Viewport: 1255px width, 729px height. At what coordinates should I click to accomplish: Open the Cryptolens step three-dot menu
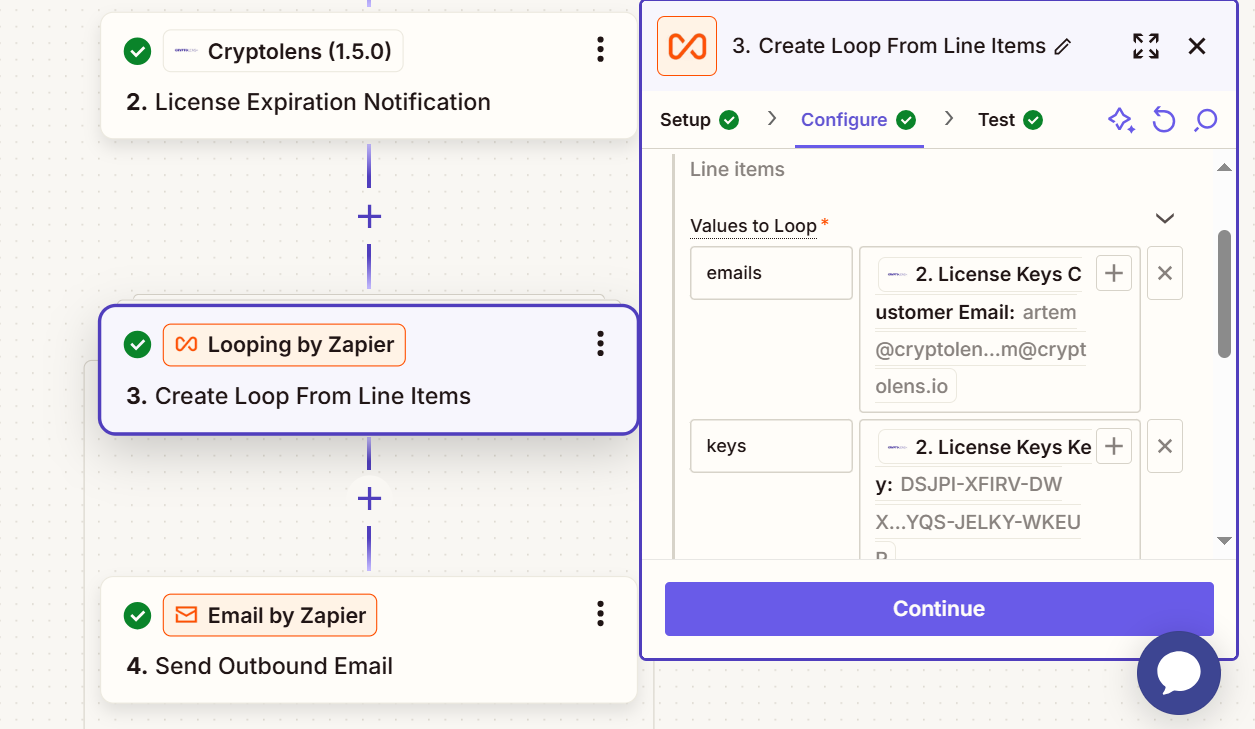pyautogui.click(x=600, y=49)
